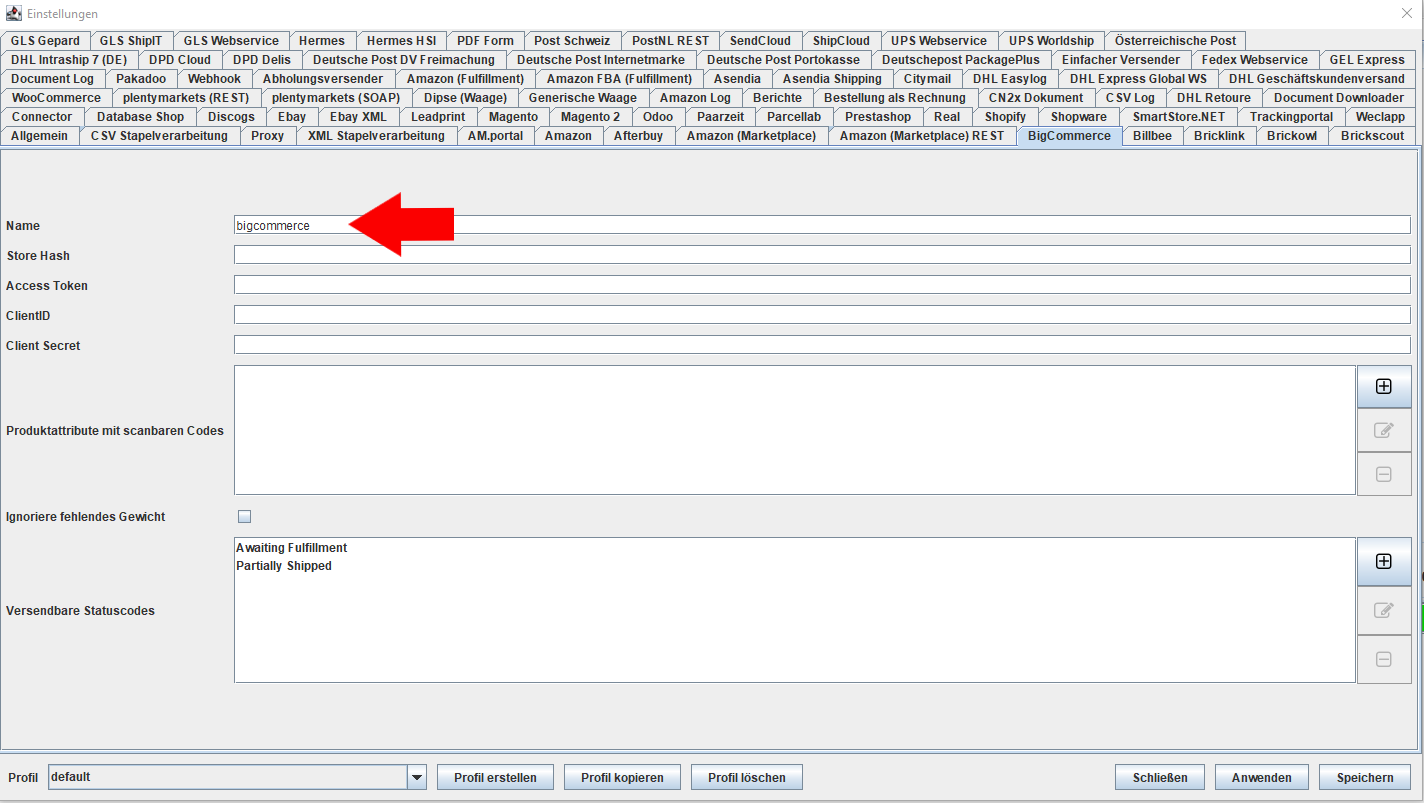The width and height of the screenshot is (1424, 803).
Task: Click the Profil löschen button
Action: (747, 777)
